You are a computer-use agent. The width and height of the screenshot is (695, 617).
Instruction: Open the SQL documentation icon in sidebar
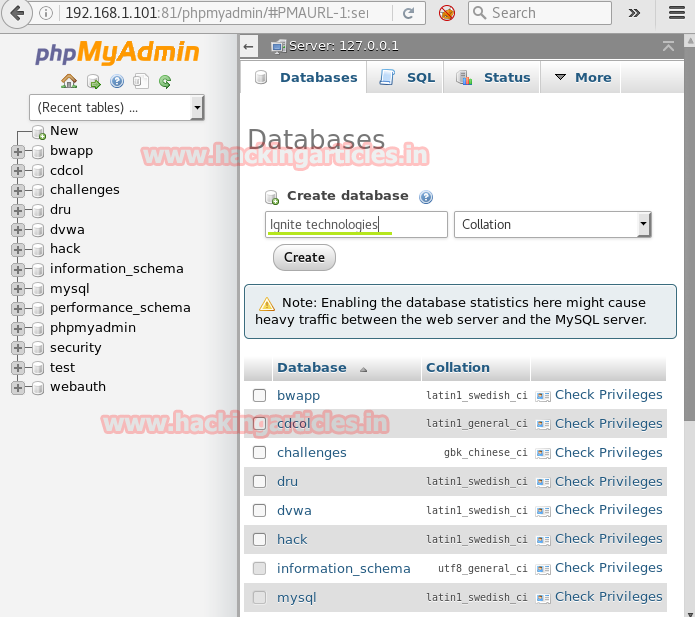pyautogui.click(x=141, y=81)
